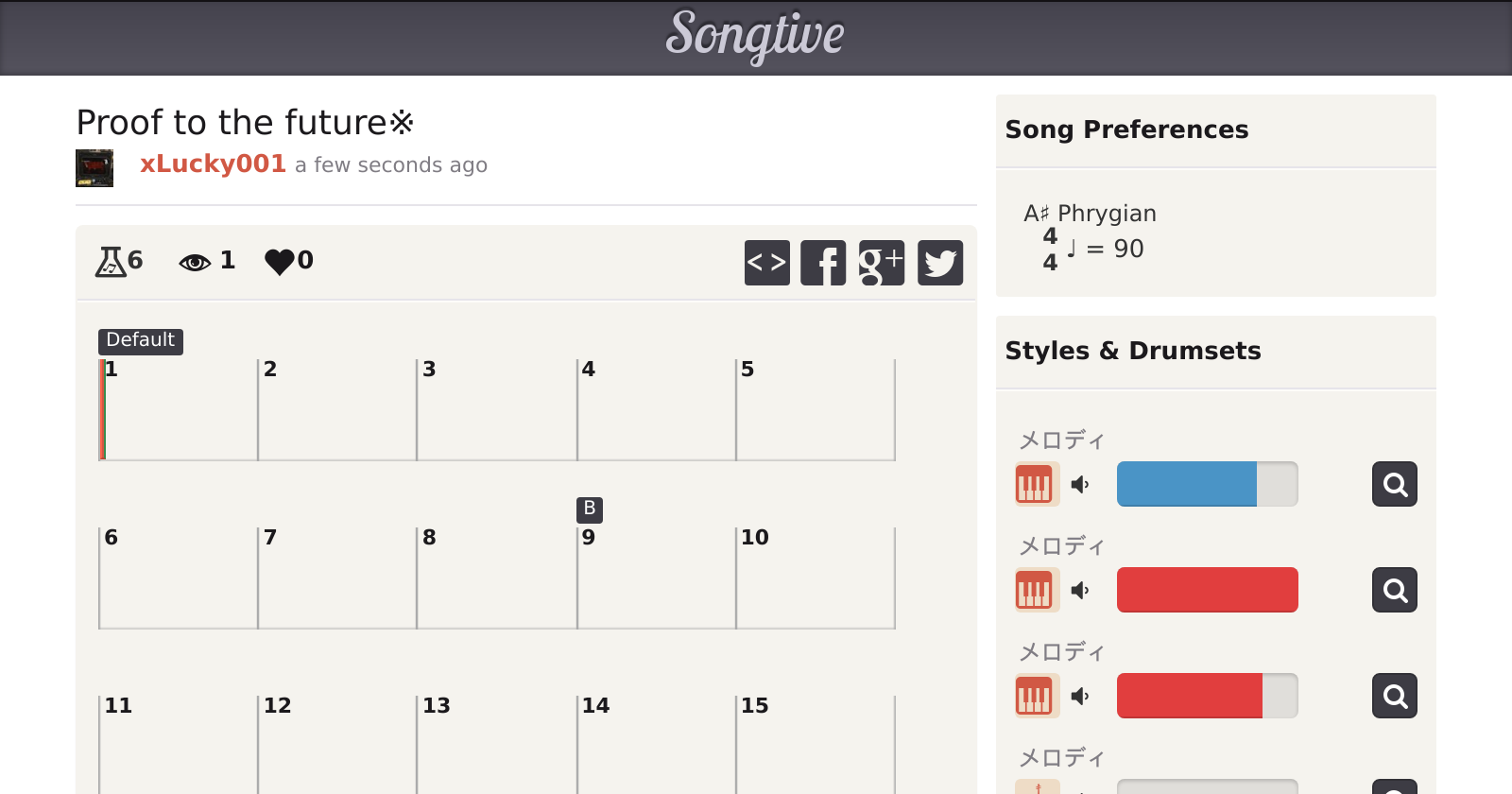
Task: Mute the first melody track speaker
Action: (1080, 485)
